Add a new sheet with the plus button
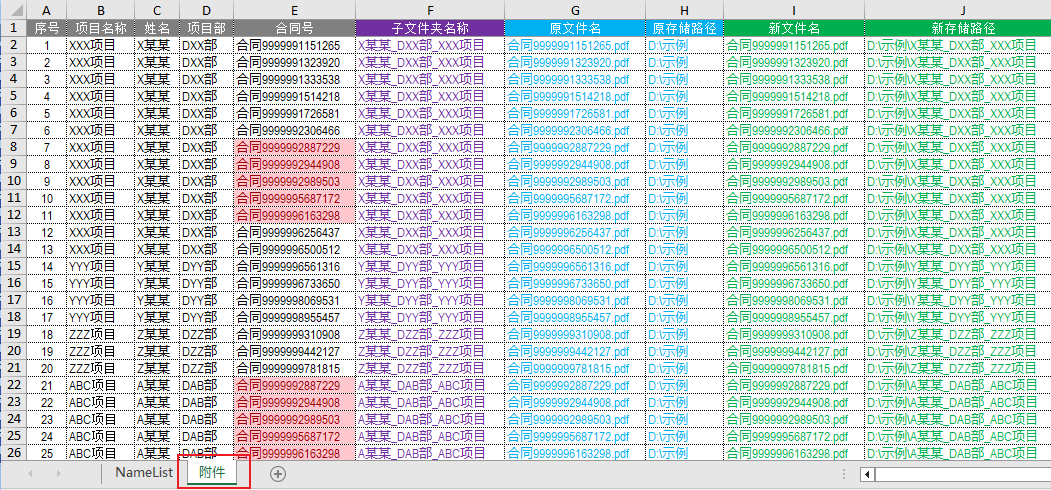1051x490 pixels. click(278, 473)
